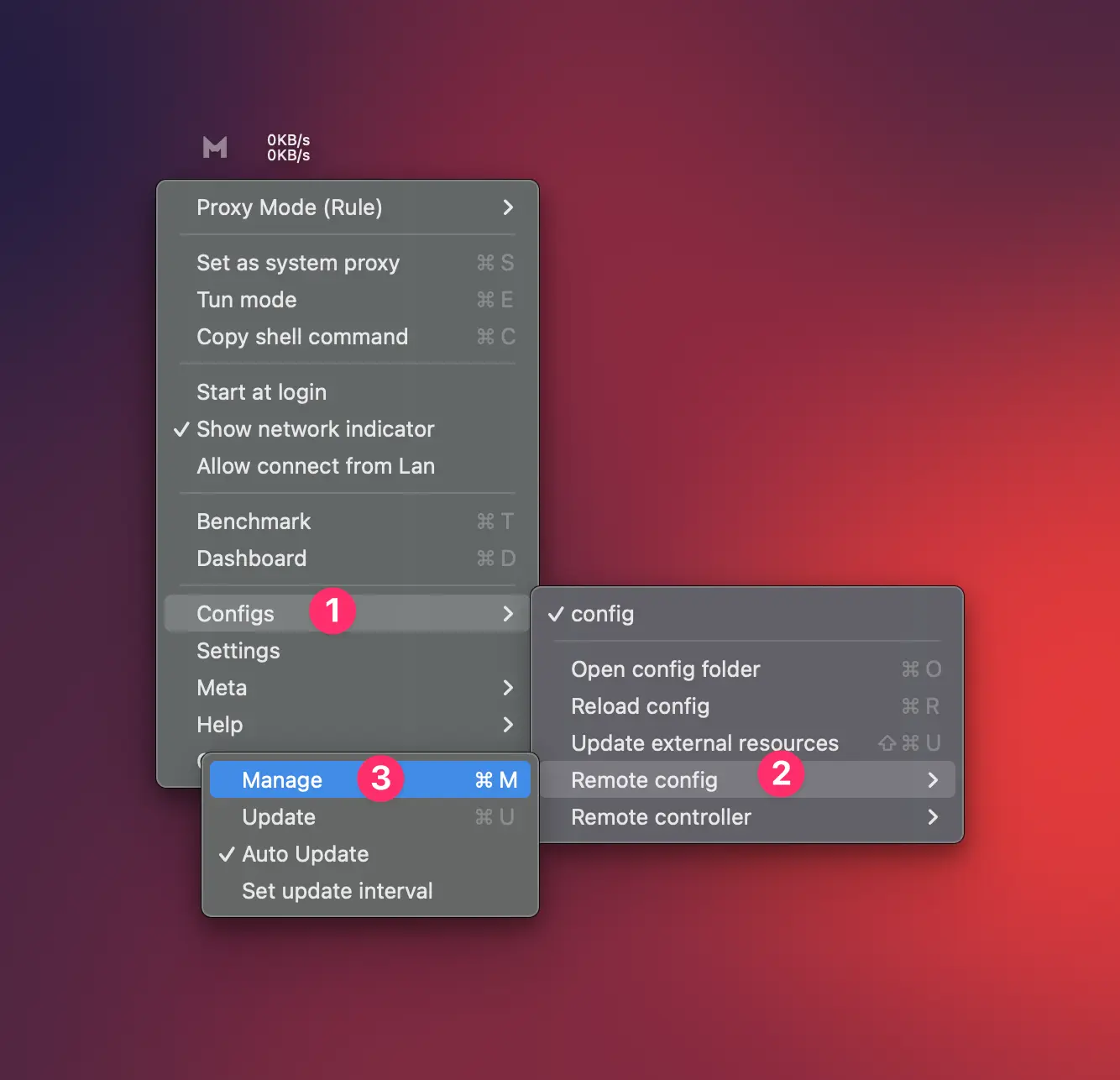The width and height of the screenshot is (1120, 1080).
Task: Enable Tun mode
Action: 247,300
